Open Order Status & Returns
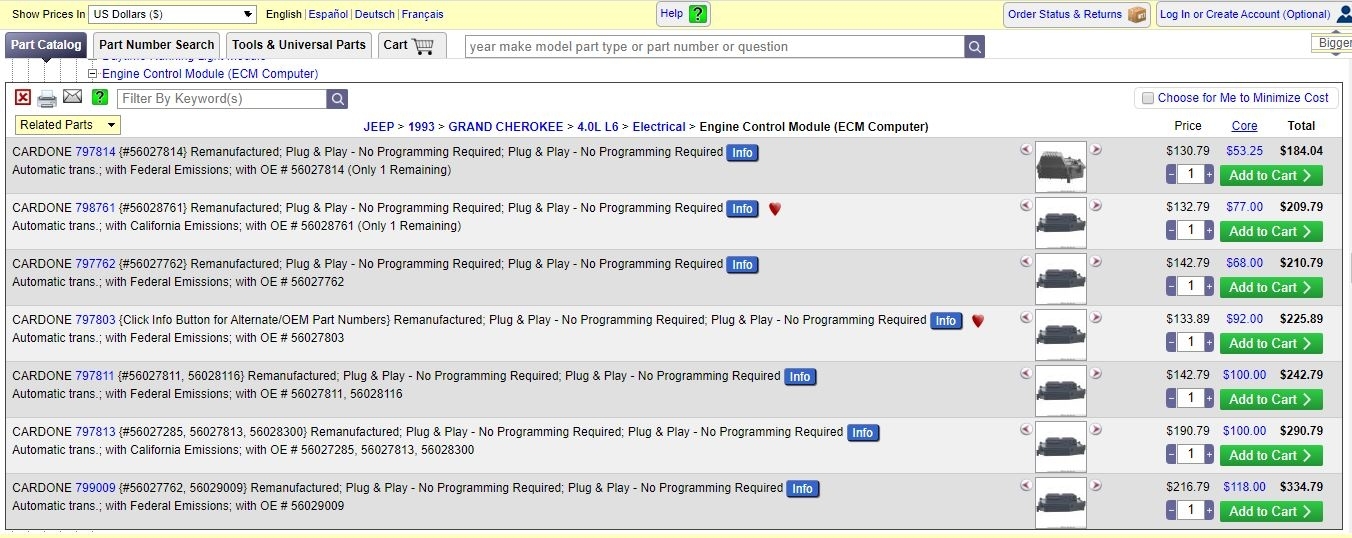1352x538 pixels. click(1077, 14)
